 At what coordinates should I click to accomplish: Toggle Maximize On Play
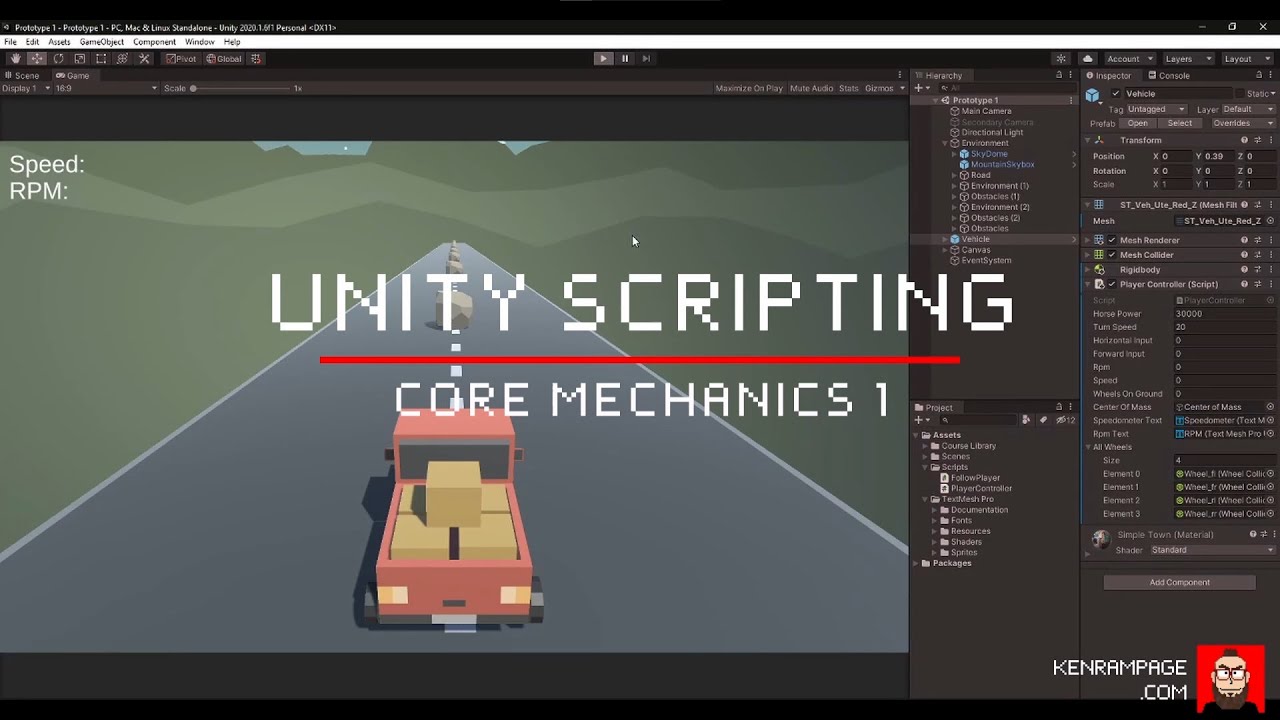pyautogui.click(x=749, y=88)
